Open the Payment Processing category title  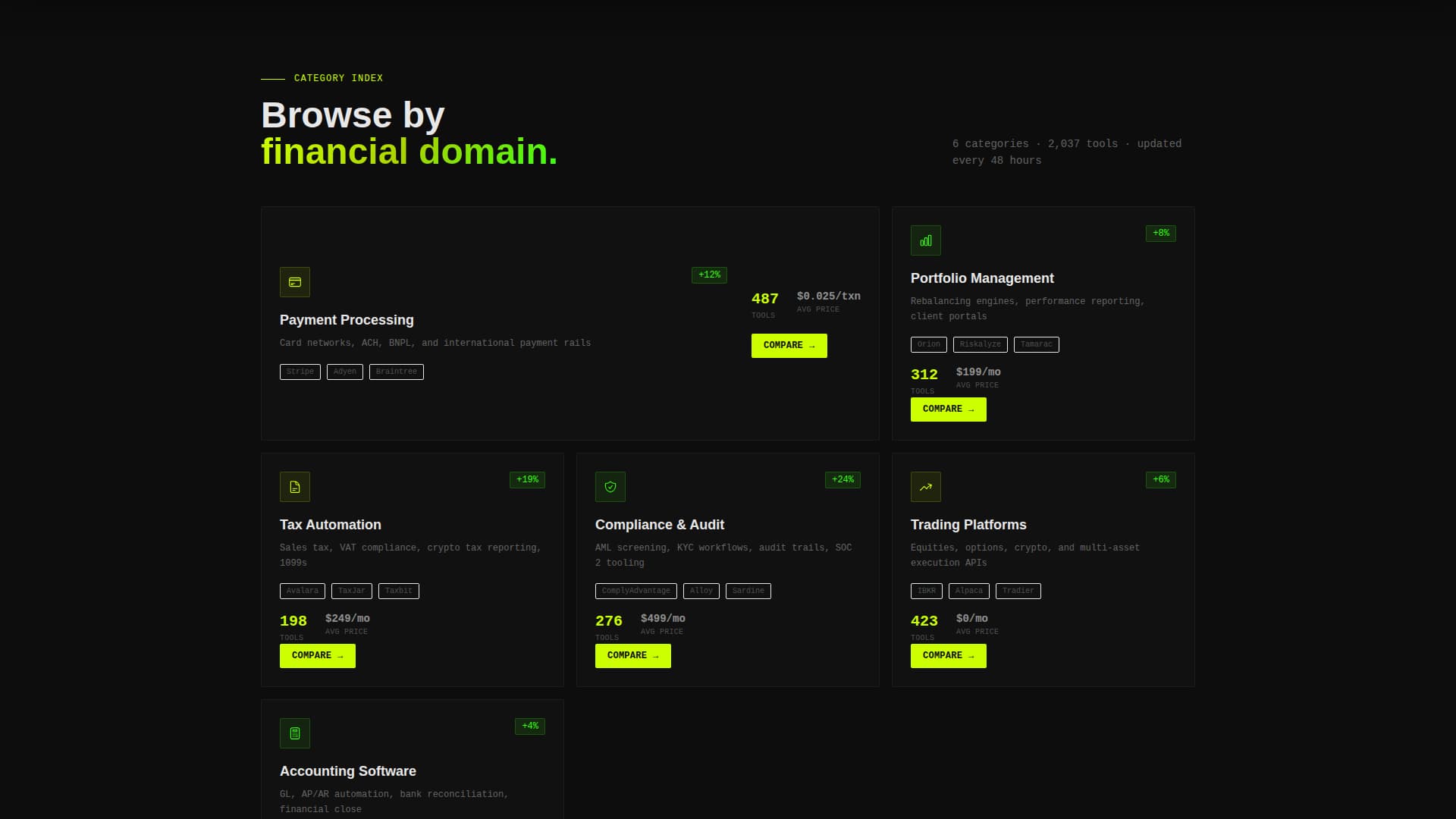(x=347, y=320)
